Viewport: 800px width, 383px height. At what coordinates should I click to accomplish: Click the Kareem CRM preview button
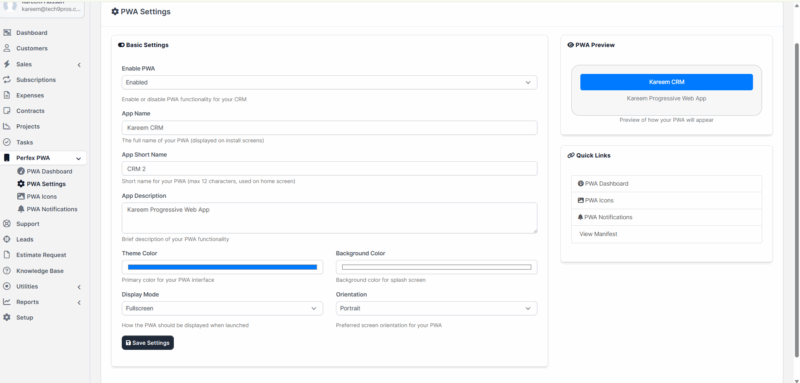(666, 82)
